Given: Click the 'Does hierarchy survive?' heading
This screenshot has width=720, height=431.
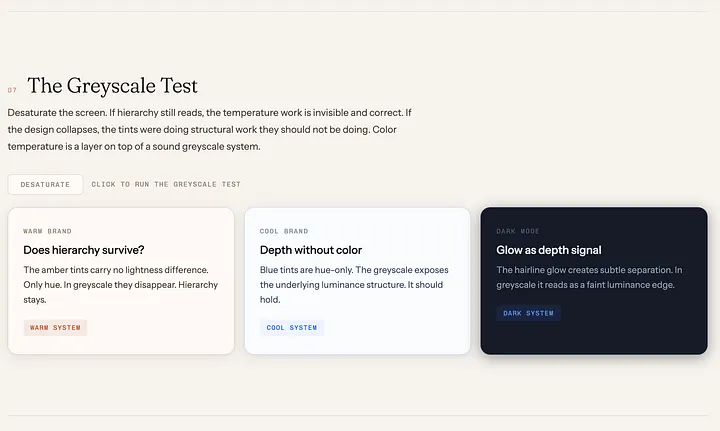Looking at the screenshot, I should (84, 250).
